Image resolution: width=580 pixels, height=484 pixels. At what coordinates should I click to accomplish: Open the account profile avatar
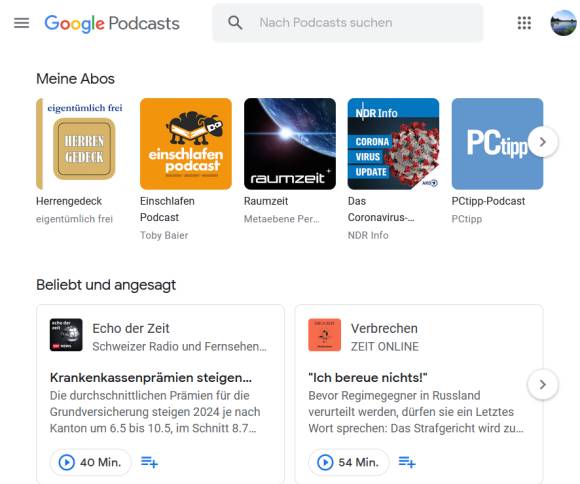point(563,23)
